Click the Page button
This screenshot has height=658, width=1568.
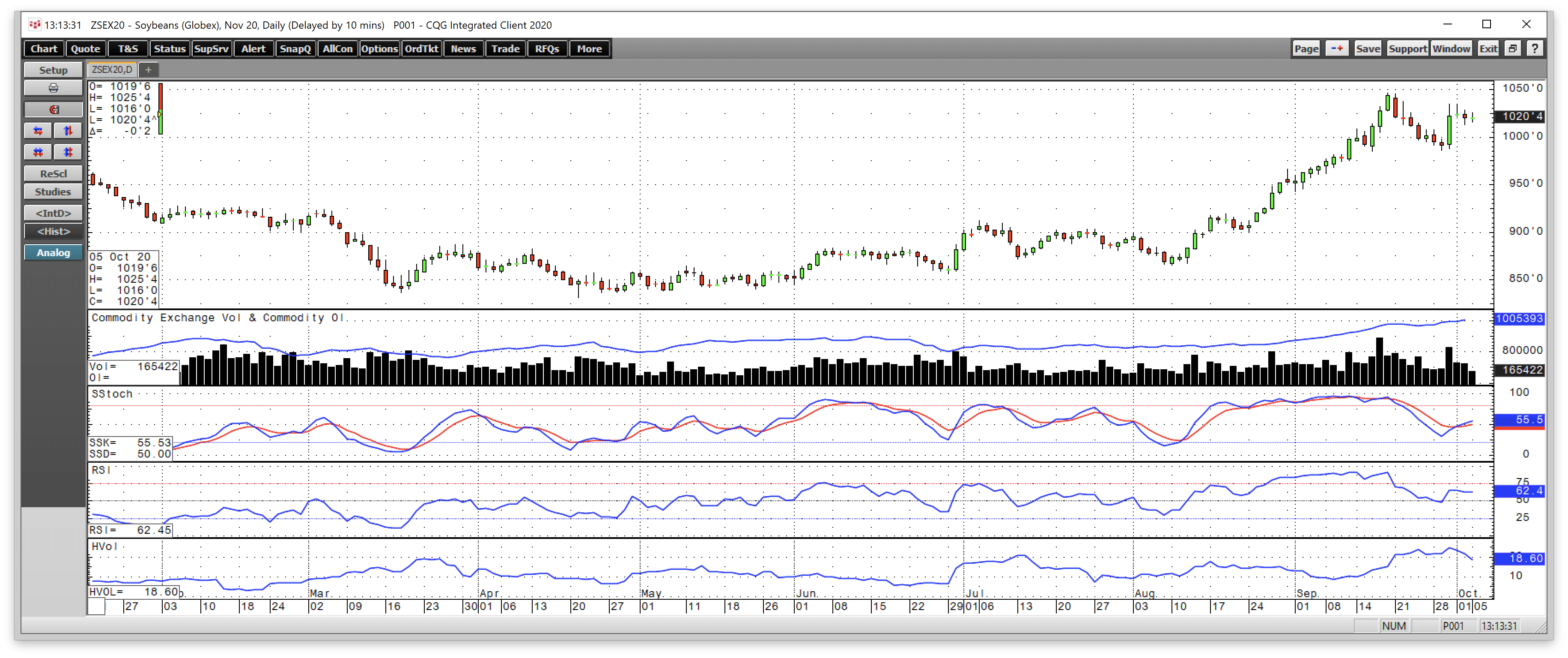pyautogui.click(x=1306, y=49)
